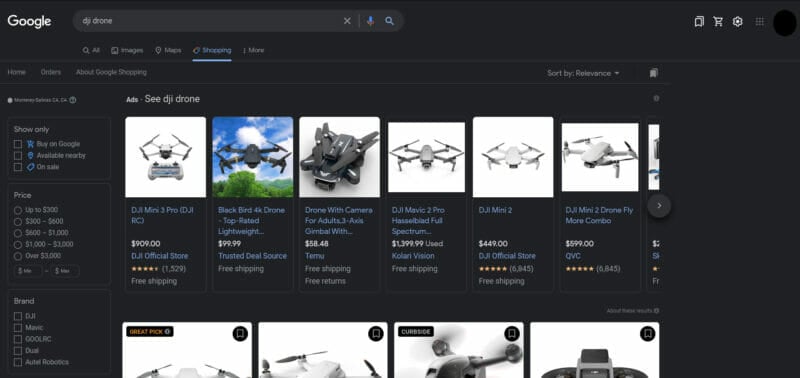Open Drone With Camera For Adults listing

coord(339,221)
